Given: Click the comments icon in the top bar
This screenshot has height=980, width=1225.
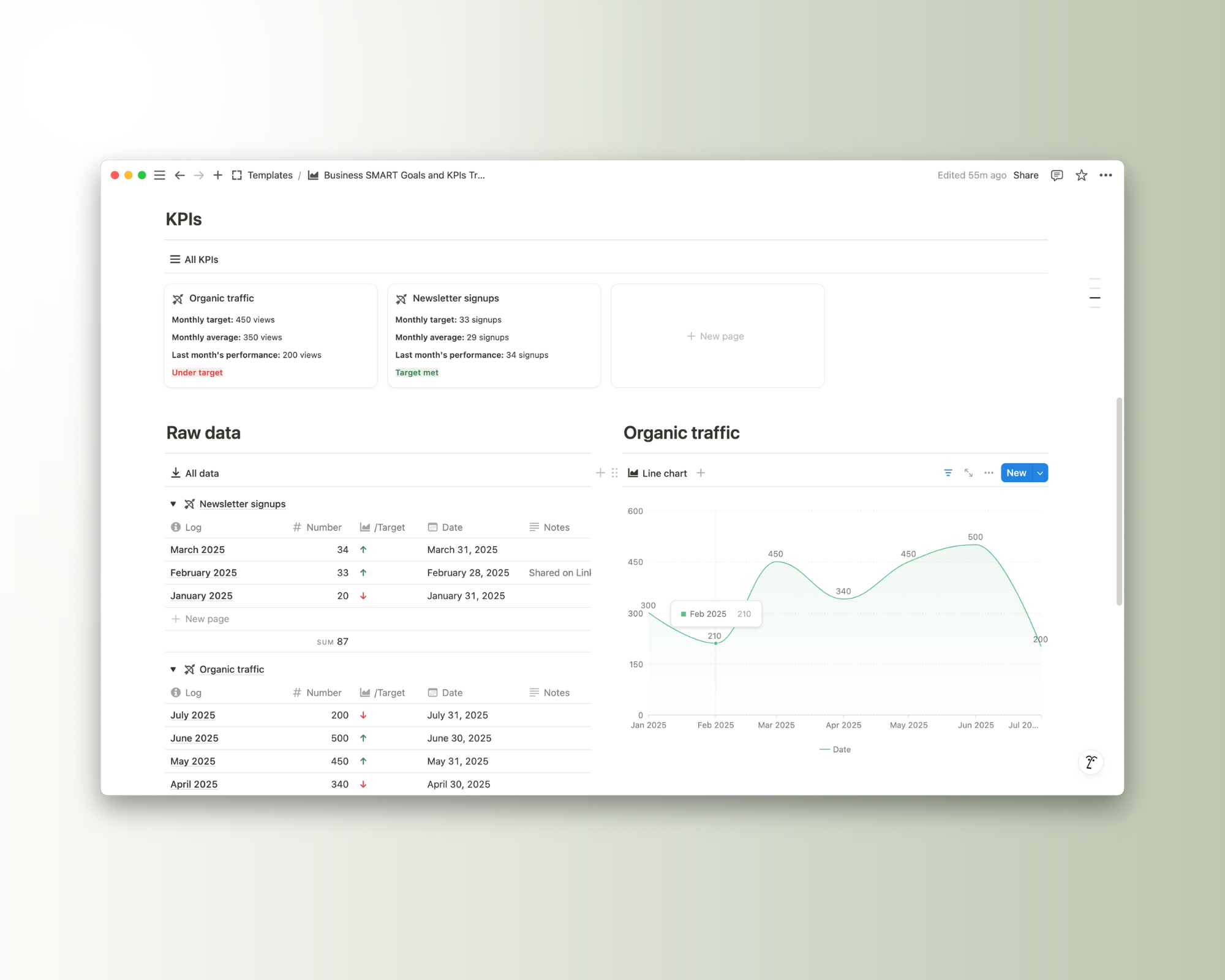Looking at the screenshot, I should click(1057, 175).
